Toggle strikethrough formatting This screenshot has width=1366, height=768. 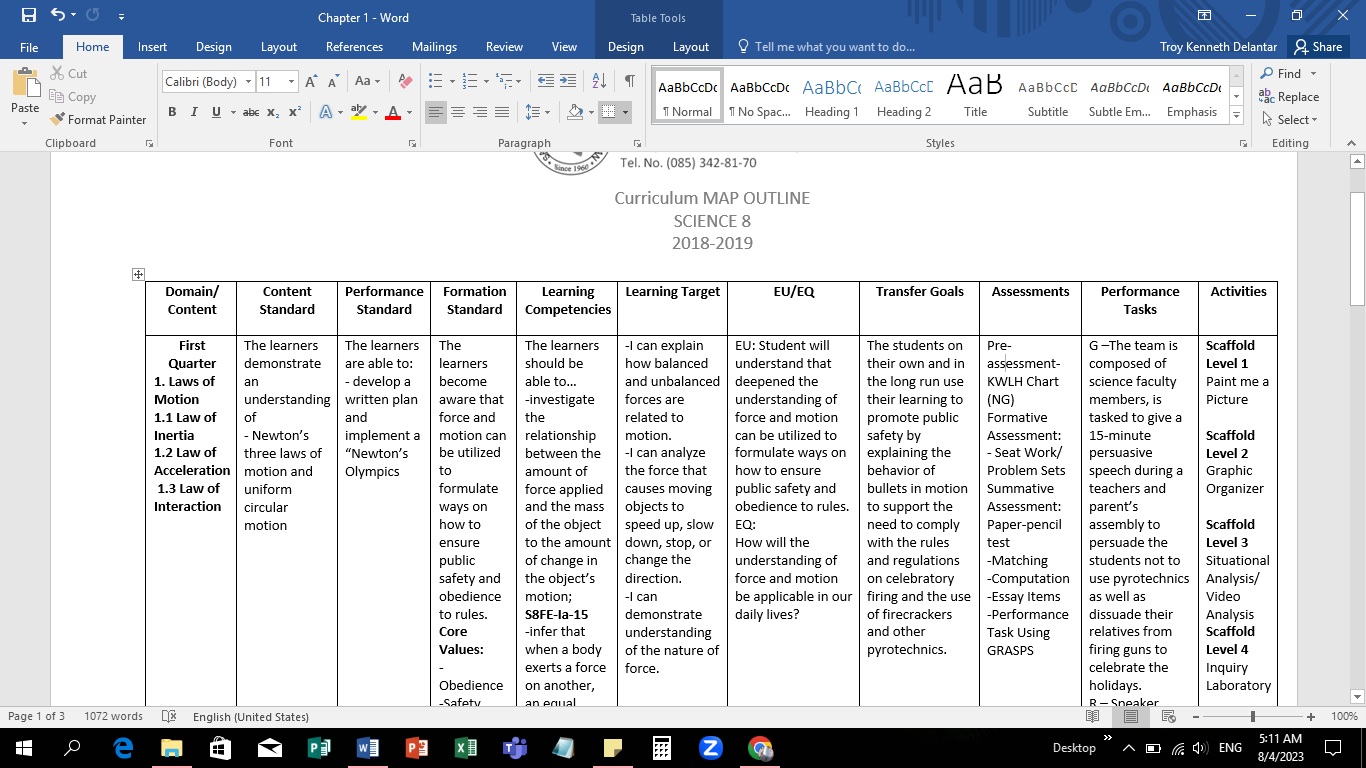click(x=251, y=112)
